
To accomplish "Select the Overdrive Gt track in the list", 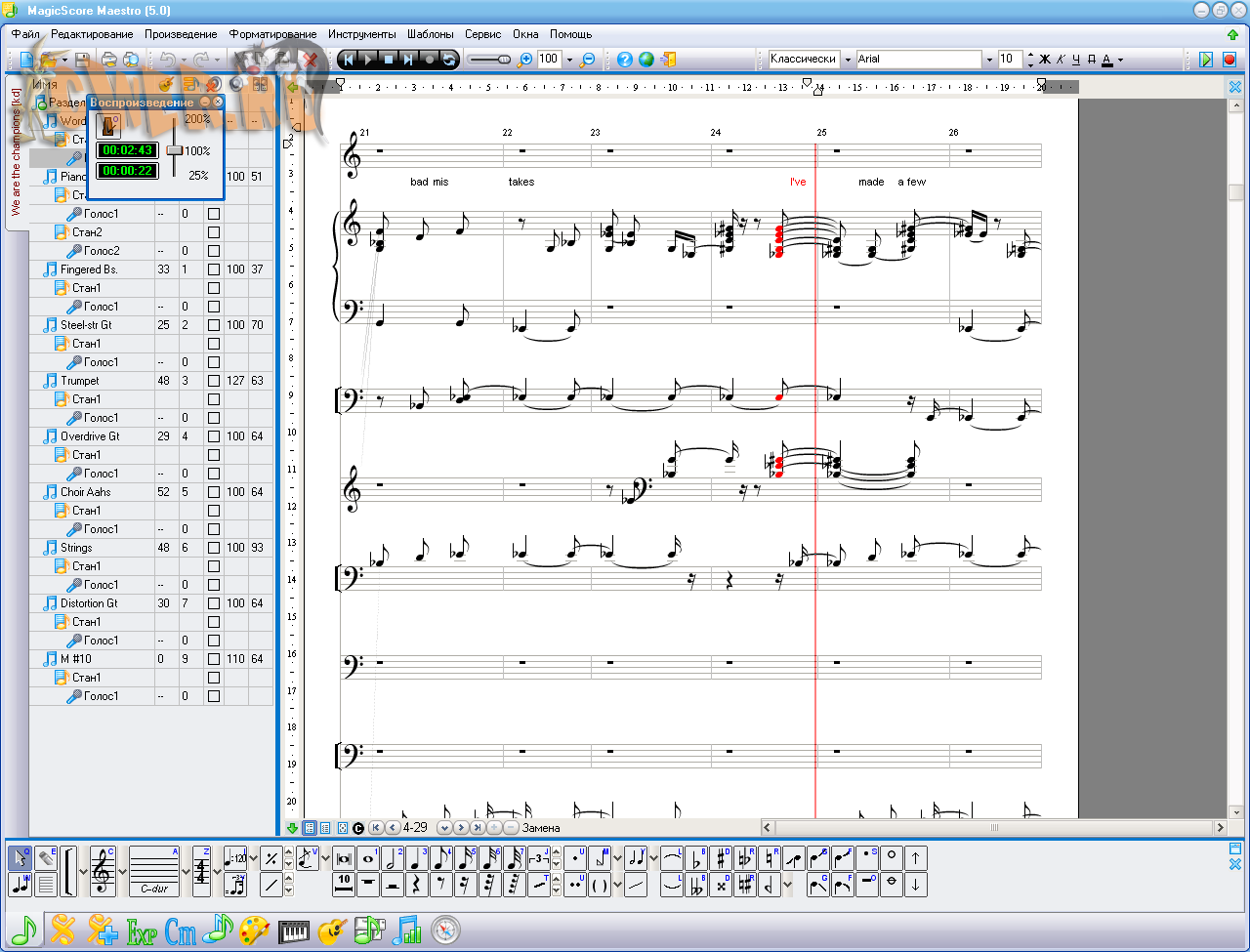I will coord(90,436).
